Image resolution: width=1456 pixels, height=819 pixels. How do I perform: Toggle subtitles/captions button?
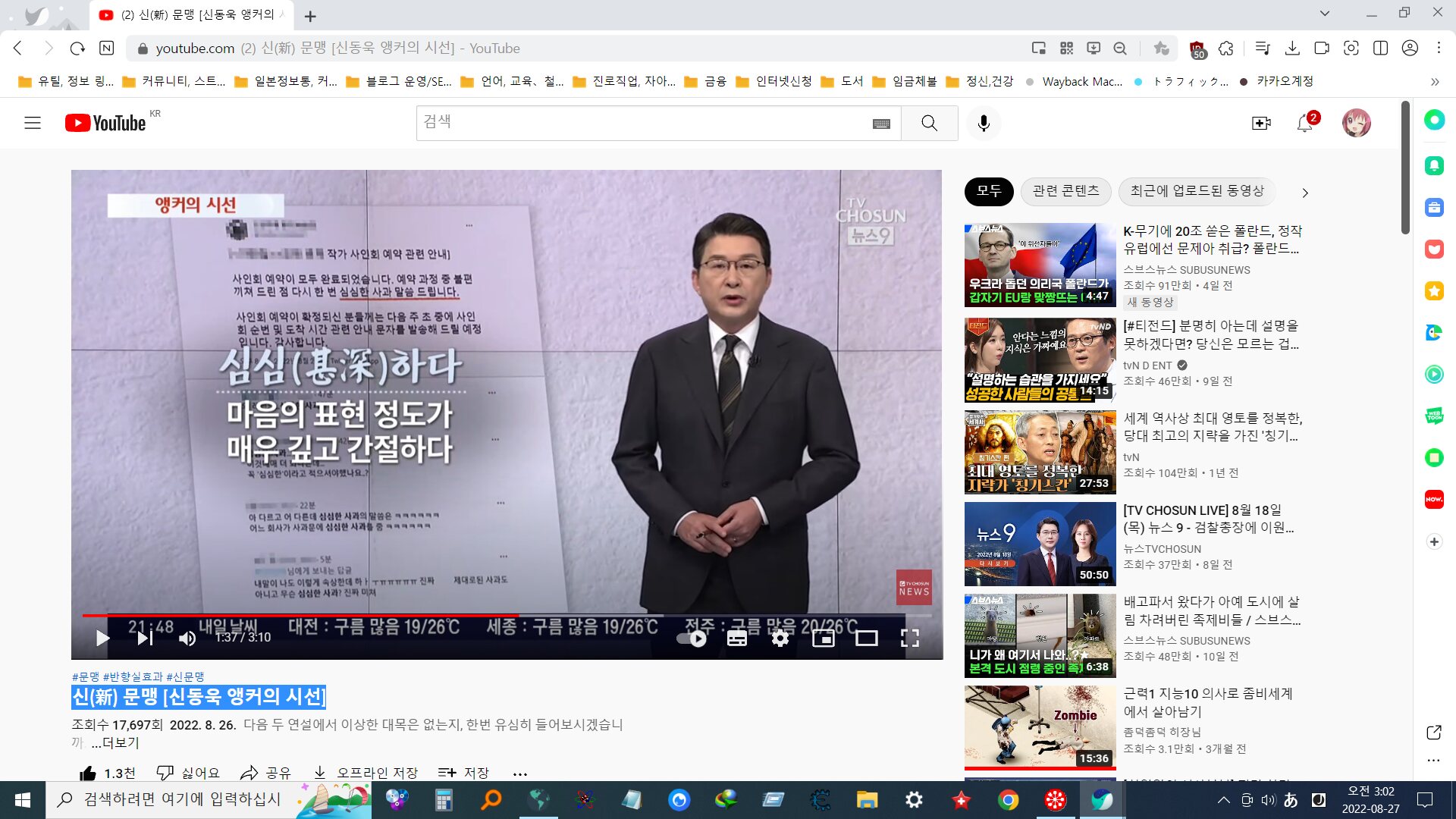736,639
